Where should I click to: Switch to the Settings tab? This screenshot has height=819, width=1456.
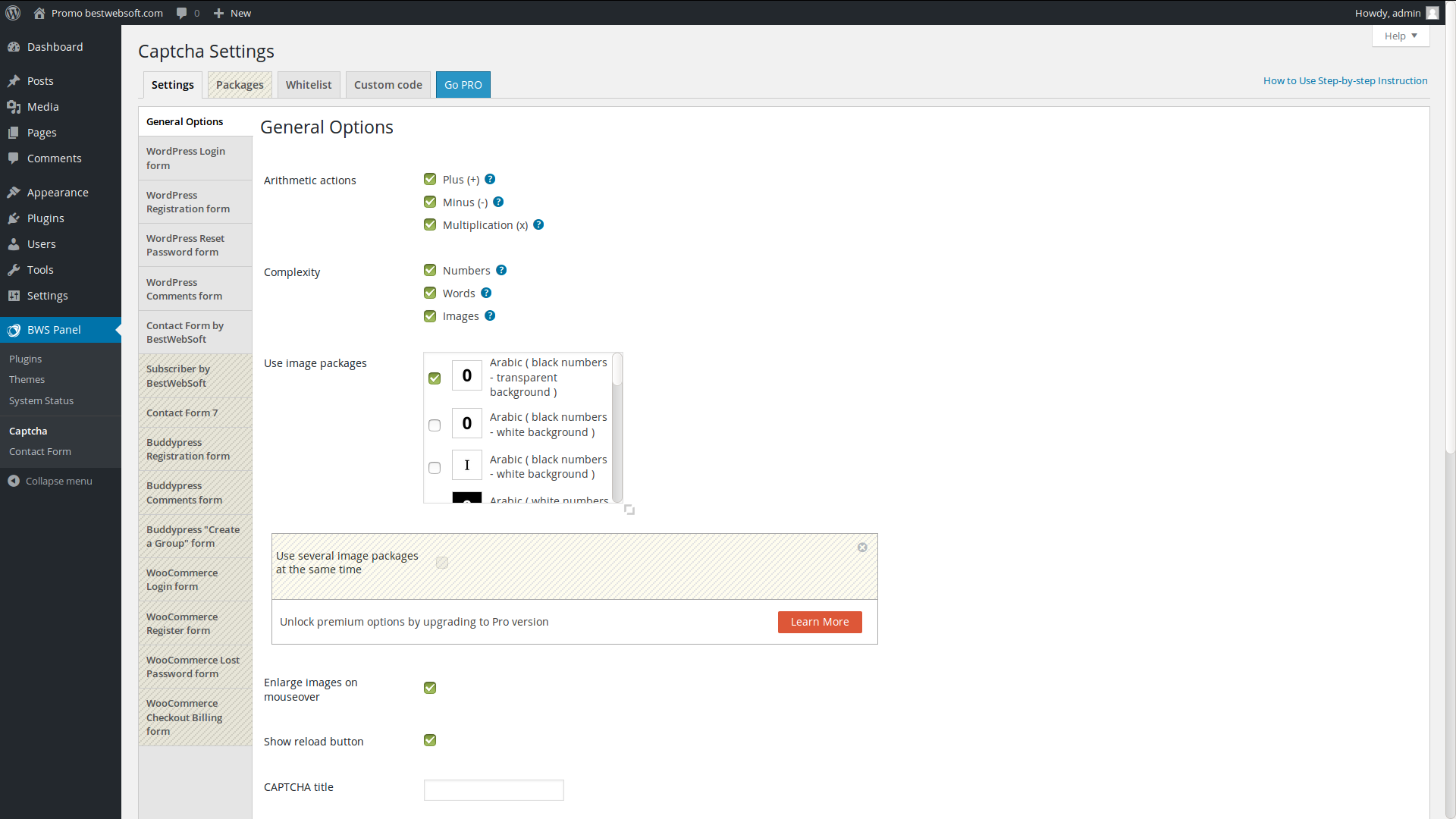(x=173, y=85)
